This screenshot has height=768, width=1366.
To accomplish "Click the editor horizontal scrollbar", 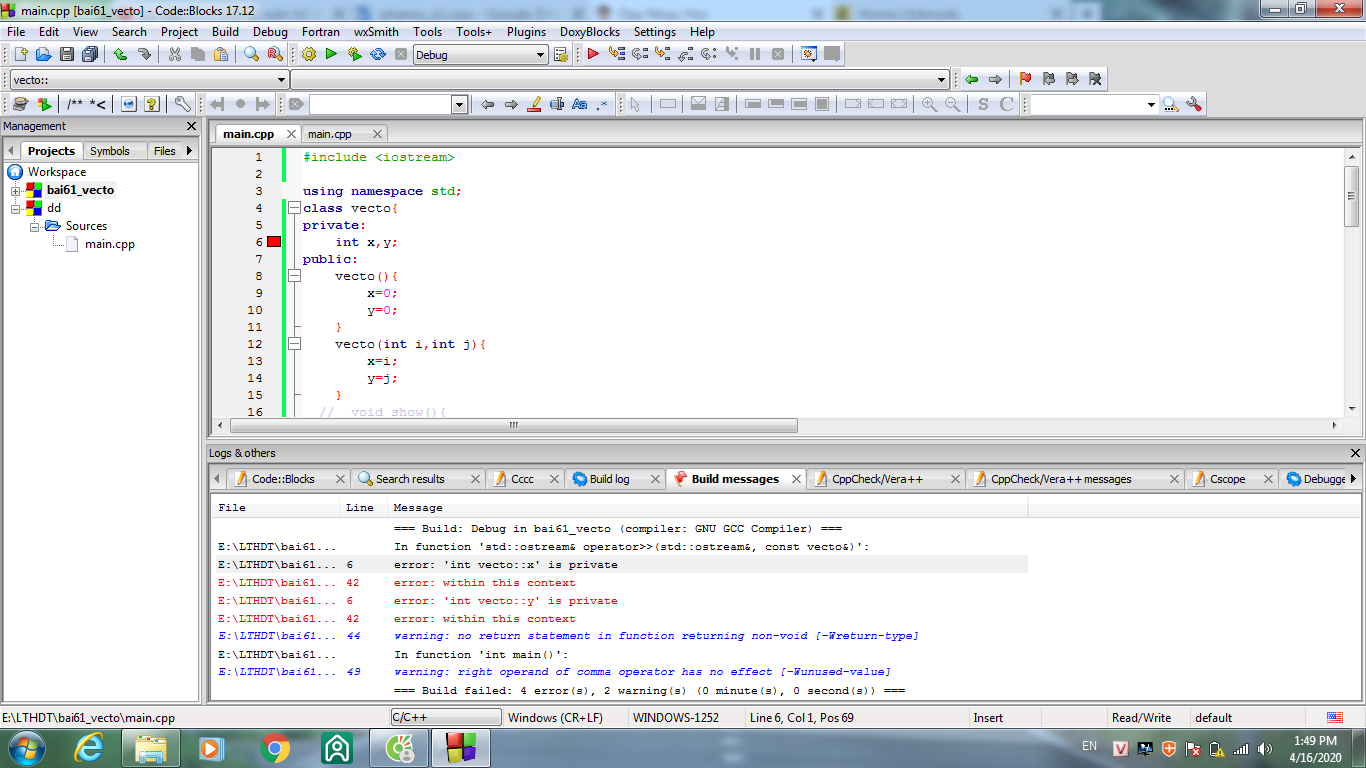I will pos(513,425).
